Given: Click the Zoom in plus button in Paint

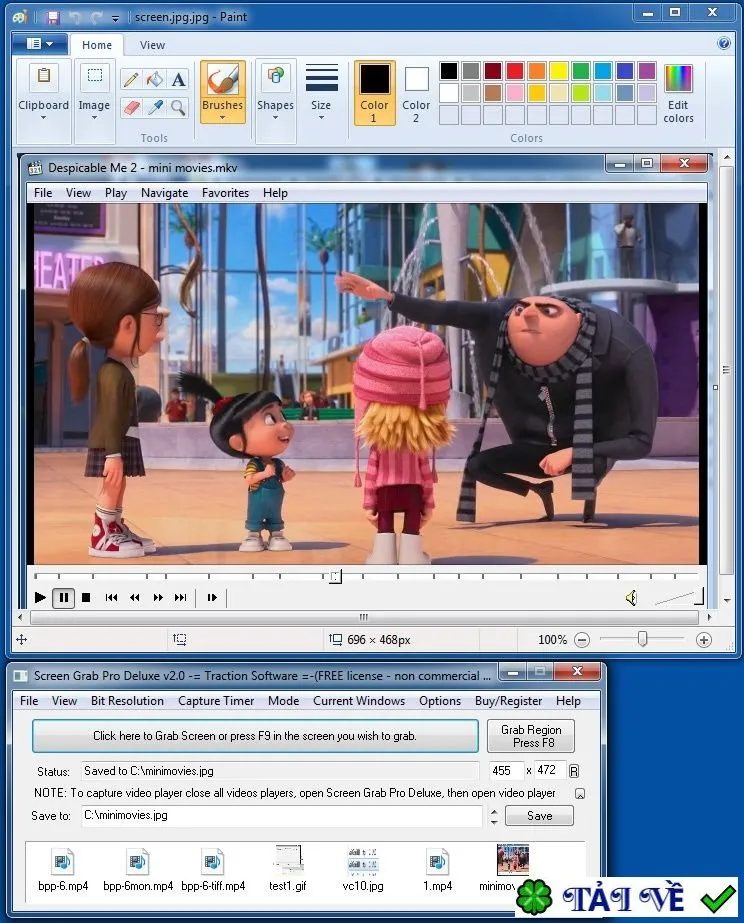Looking at the screenshot, I should pos(704,640).
